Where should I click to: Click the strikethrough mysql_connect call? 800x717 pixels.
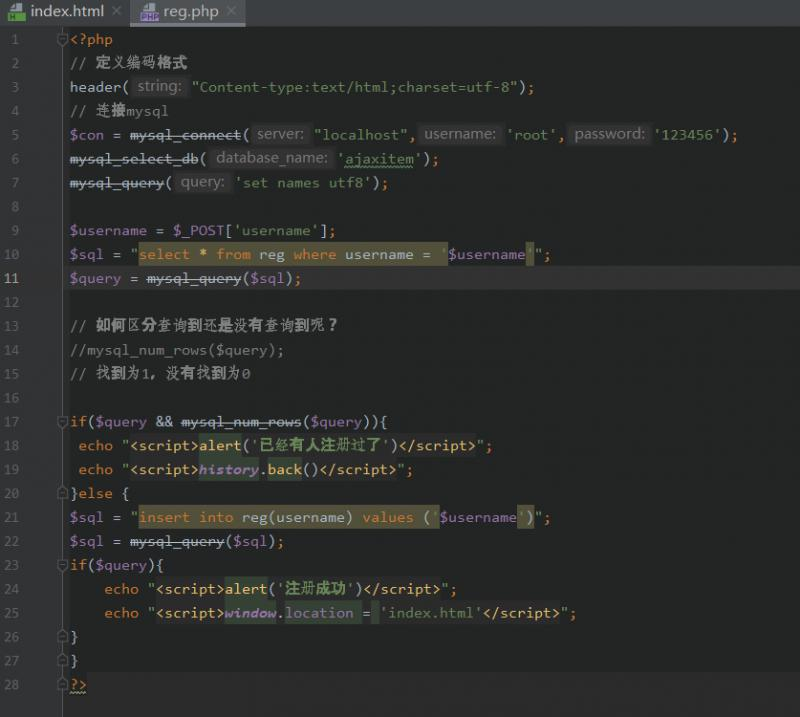click(x=185, y=136)
